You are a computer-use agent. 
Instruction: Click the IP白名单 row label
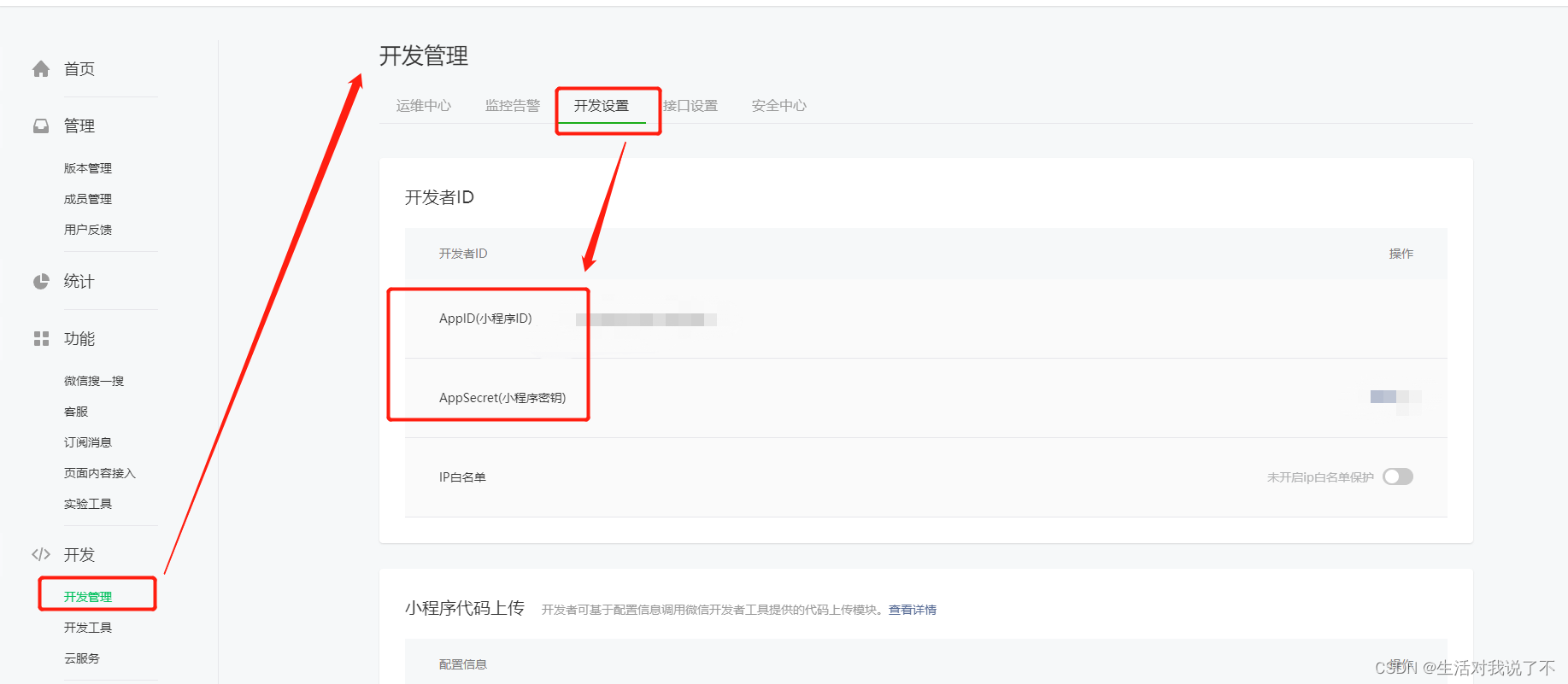tap(462, 477)
